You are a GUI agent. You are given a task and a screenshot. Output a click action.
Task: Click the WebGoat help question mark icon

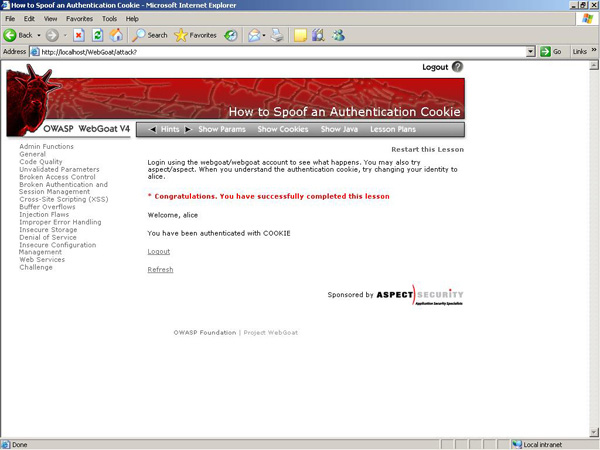click(457, 67)
